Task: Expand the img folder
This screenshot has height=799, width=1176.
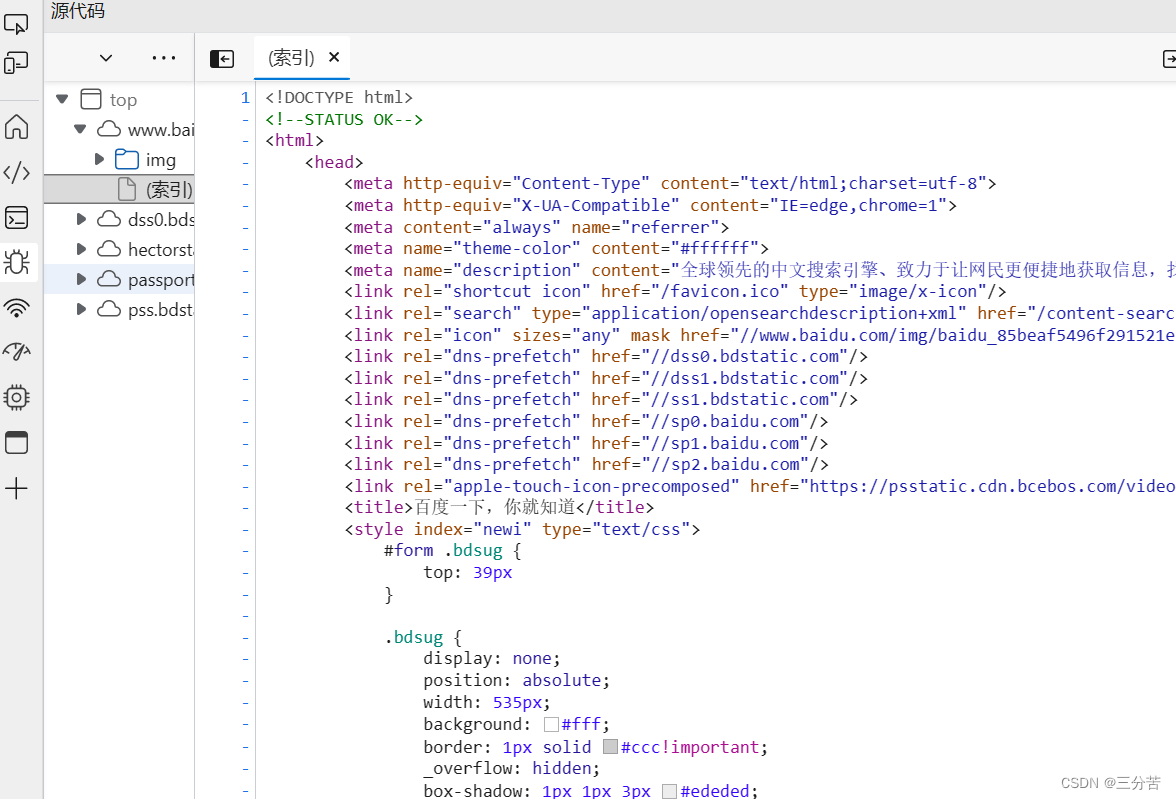Action: coord(99,159)
